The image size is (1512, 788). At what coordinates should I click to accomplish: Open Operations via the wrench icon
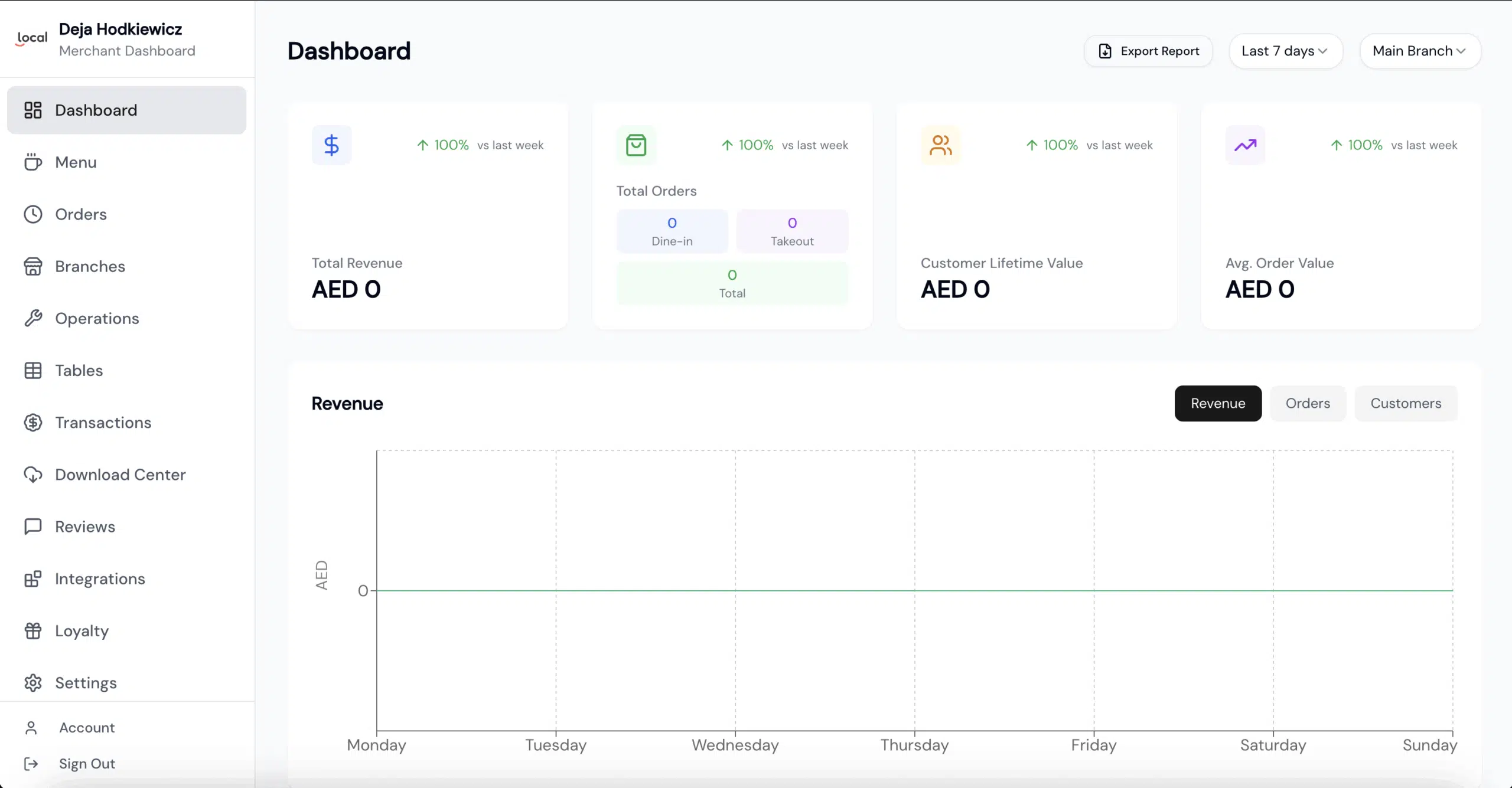point(33,319)
